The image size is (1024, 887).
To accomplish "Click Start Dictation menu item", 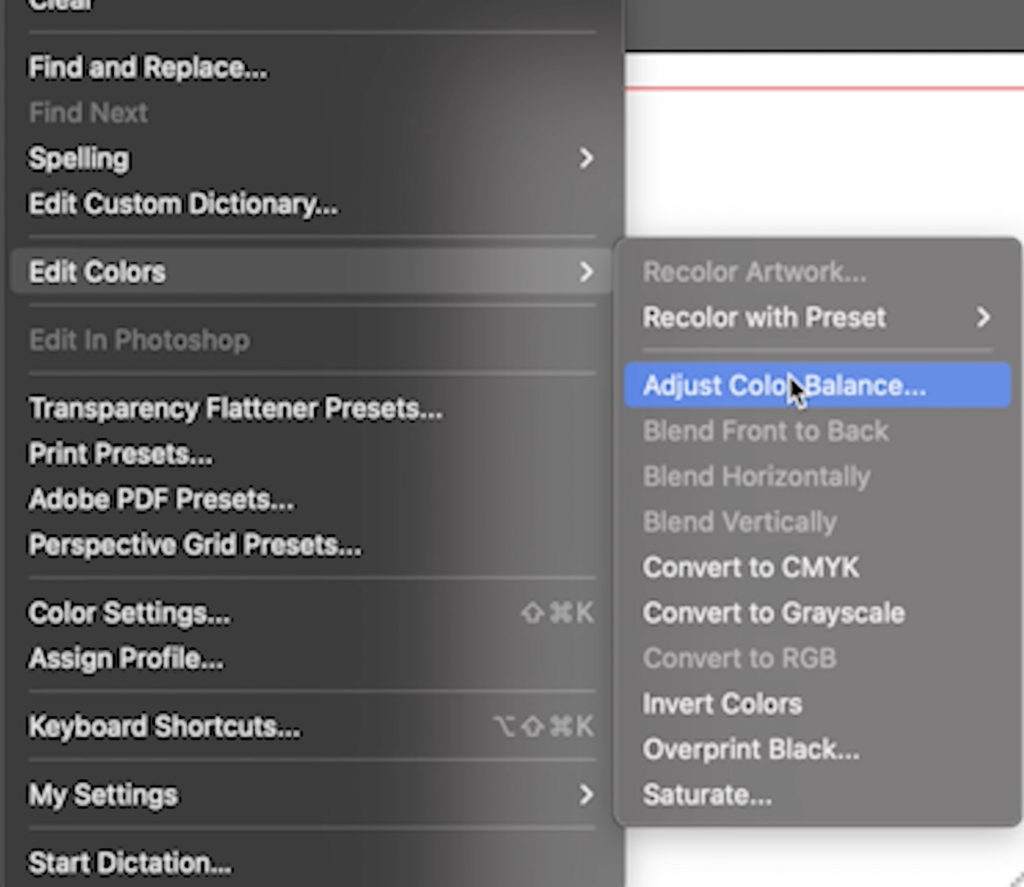I will tap(129, 863).
